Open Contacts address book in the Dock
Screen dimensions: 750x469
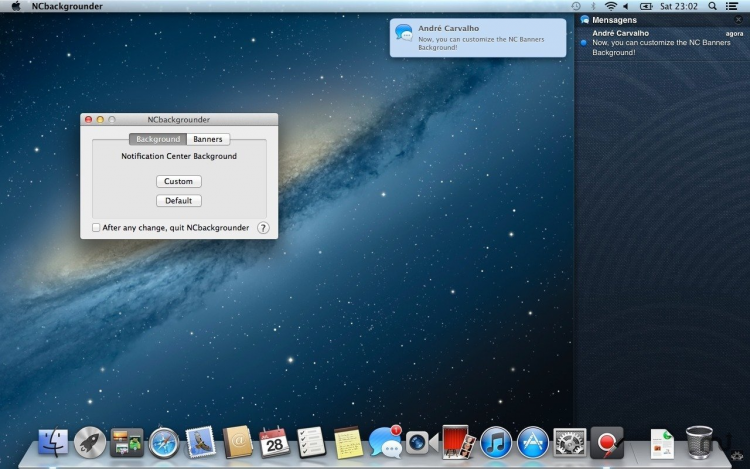pyautogui.click(x=238, y=442)
